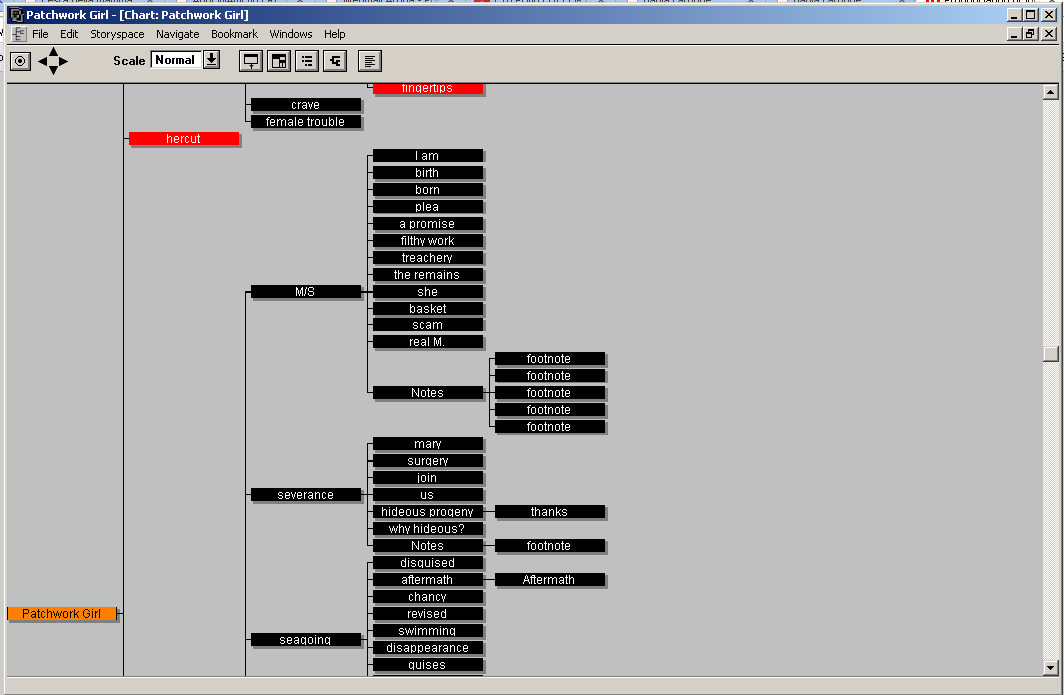Select the severance node
The height and width of the screenshot is (695, 1064).
[305, 495]
